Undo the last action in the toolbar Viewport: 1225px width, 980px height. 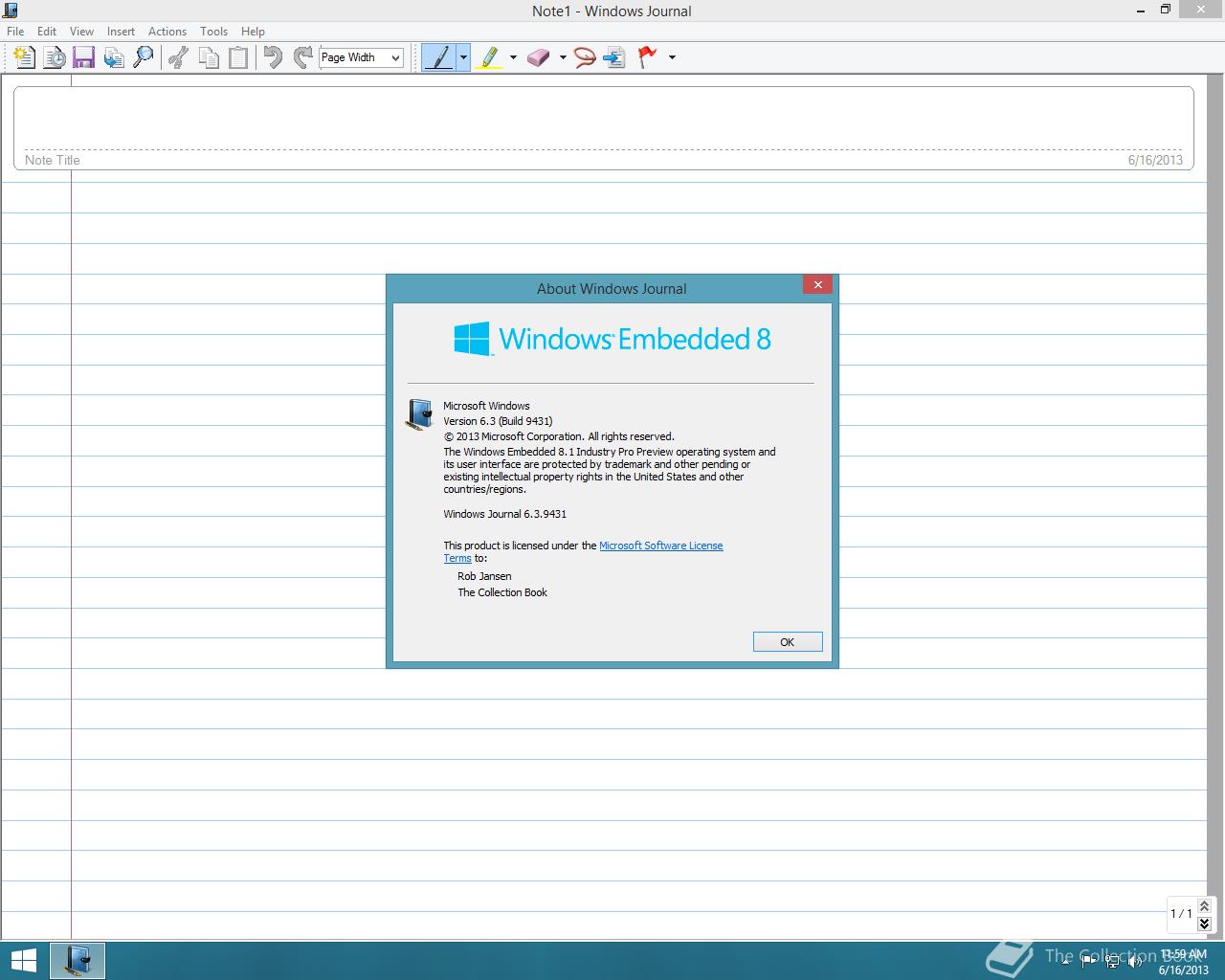[x=273, y=57]
